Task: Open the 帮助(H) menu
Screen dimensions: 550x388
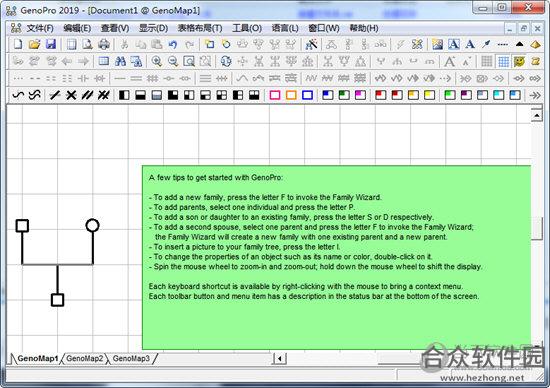Action: coord(364,28)
